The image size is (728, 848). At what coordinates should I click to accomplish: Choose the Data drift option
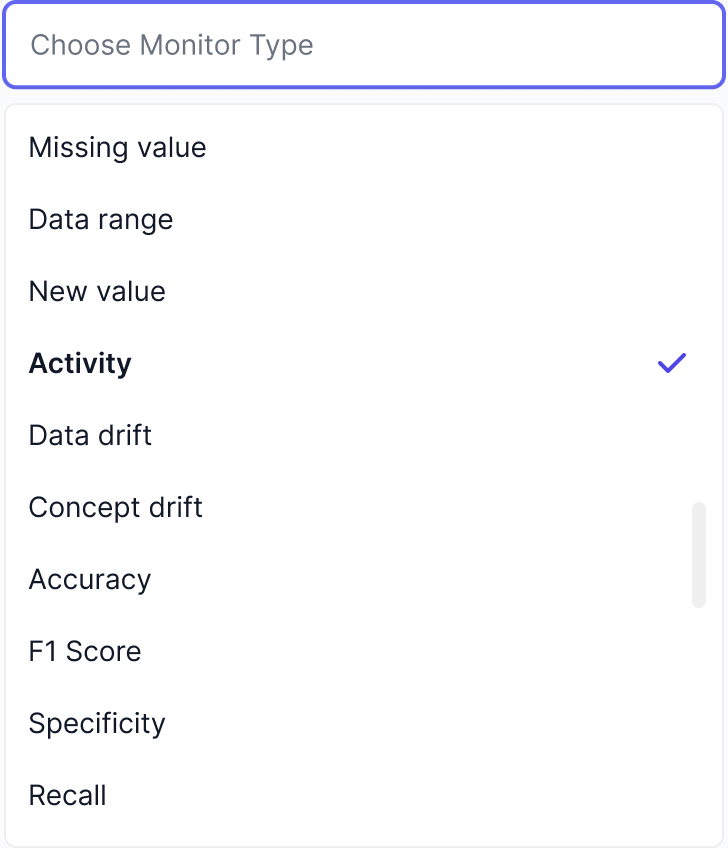pyautogui.click(x=91, y=436)
